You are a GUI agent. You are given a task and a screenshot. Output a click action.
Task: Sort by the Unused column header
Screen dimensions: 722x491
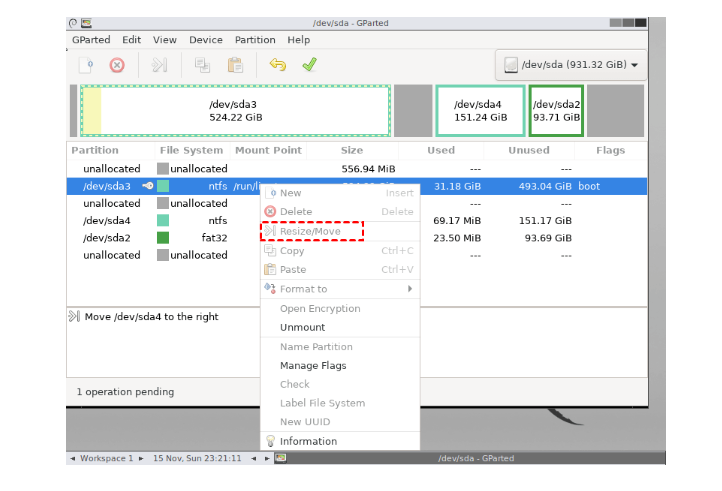tap(528, 151)
